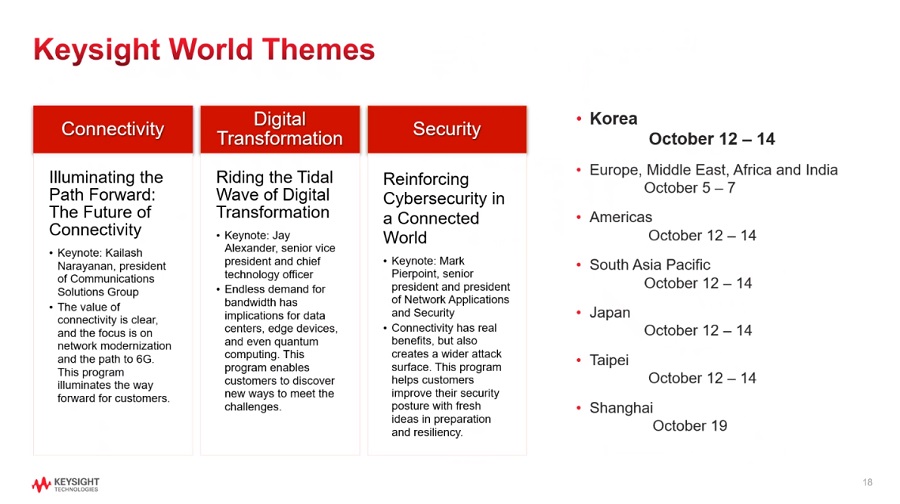Click 'Connectivity has real benefits' bullet
The height and width of the screenshot is (504, 900).
pos(443,380)
